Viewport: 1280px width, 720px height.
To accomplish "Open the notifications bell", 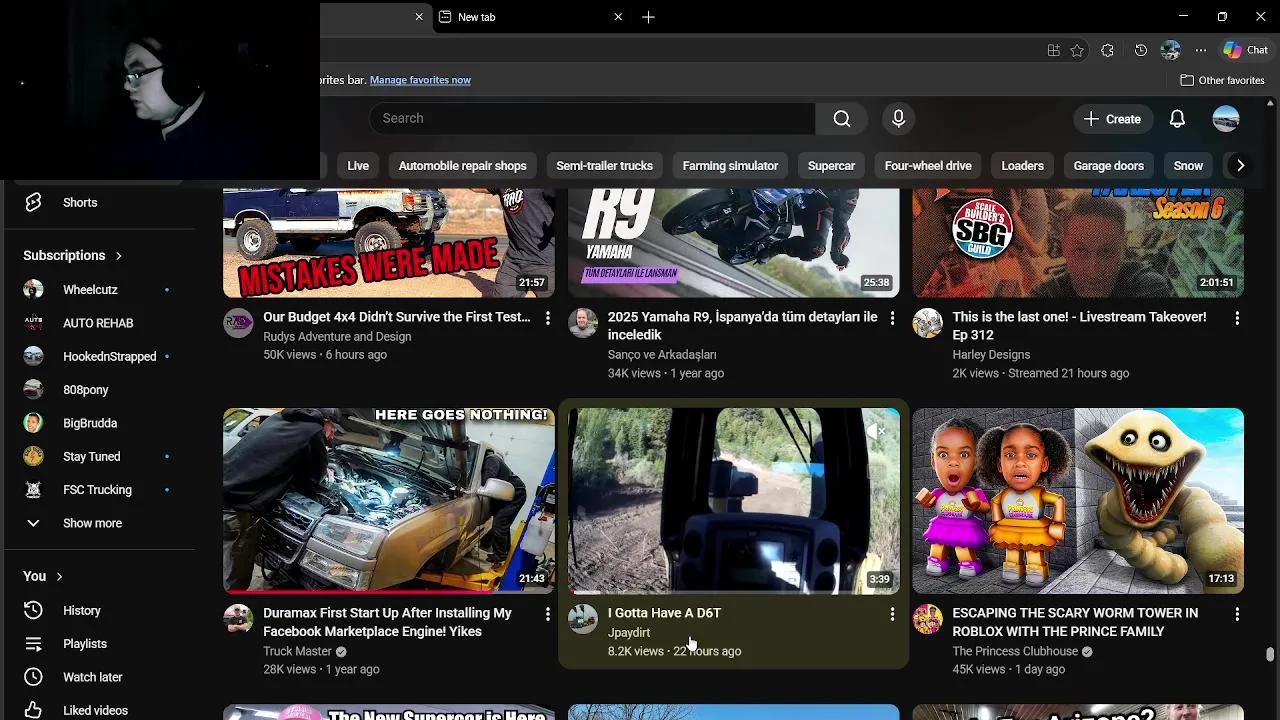I will coord(1177,118).
